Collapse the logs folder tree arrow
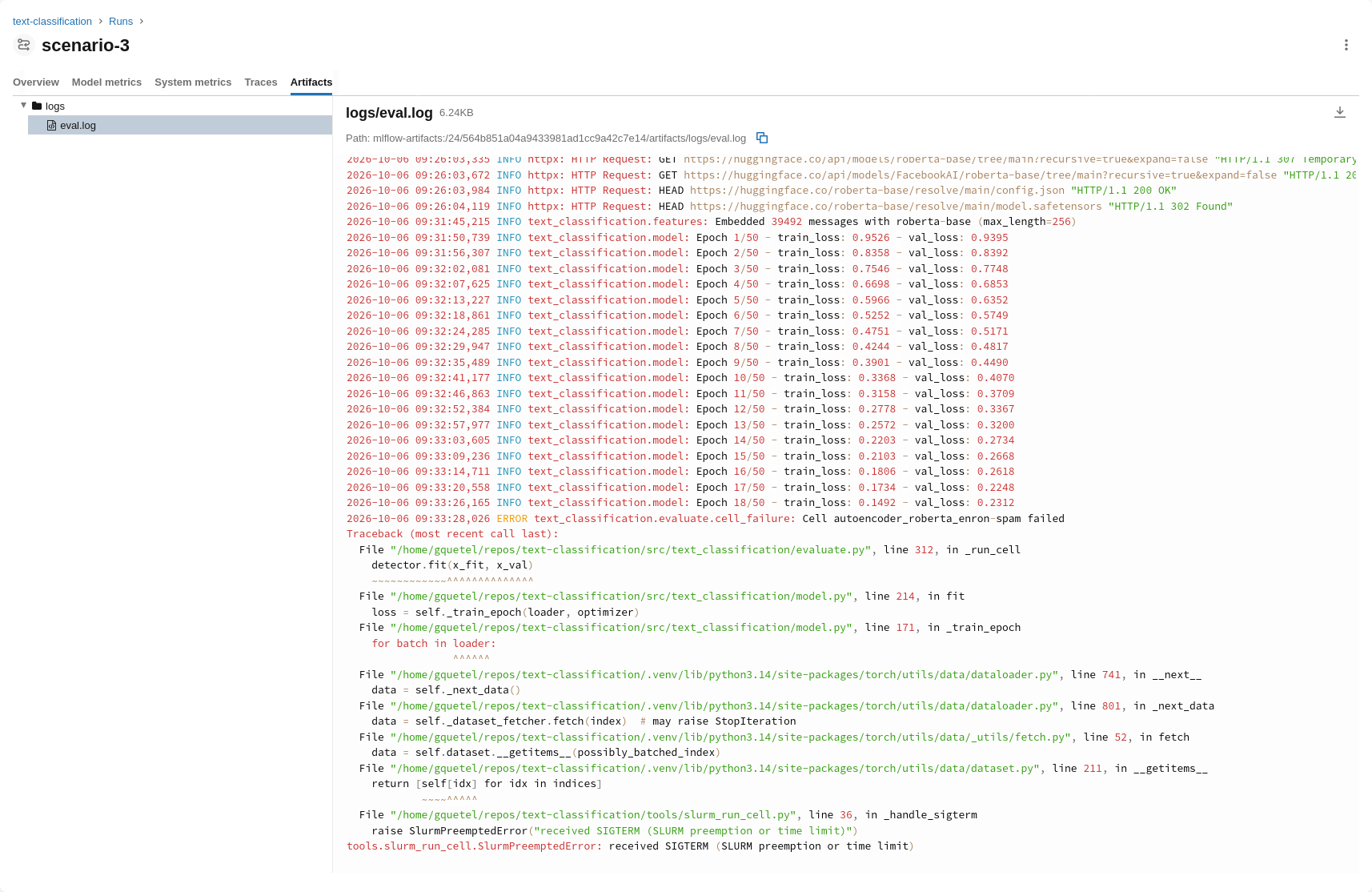The image size is (1372, 892). [24, 106]
